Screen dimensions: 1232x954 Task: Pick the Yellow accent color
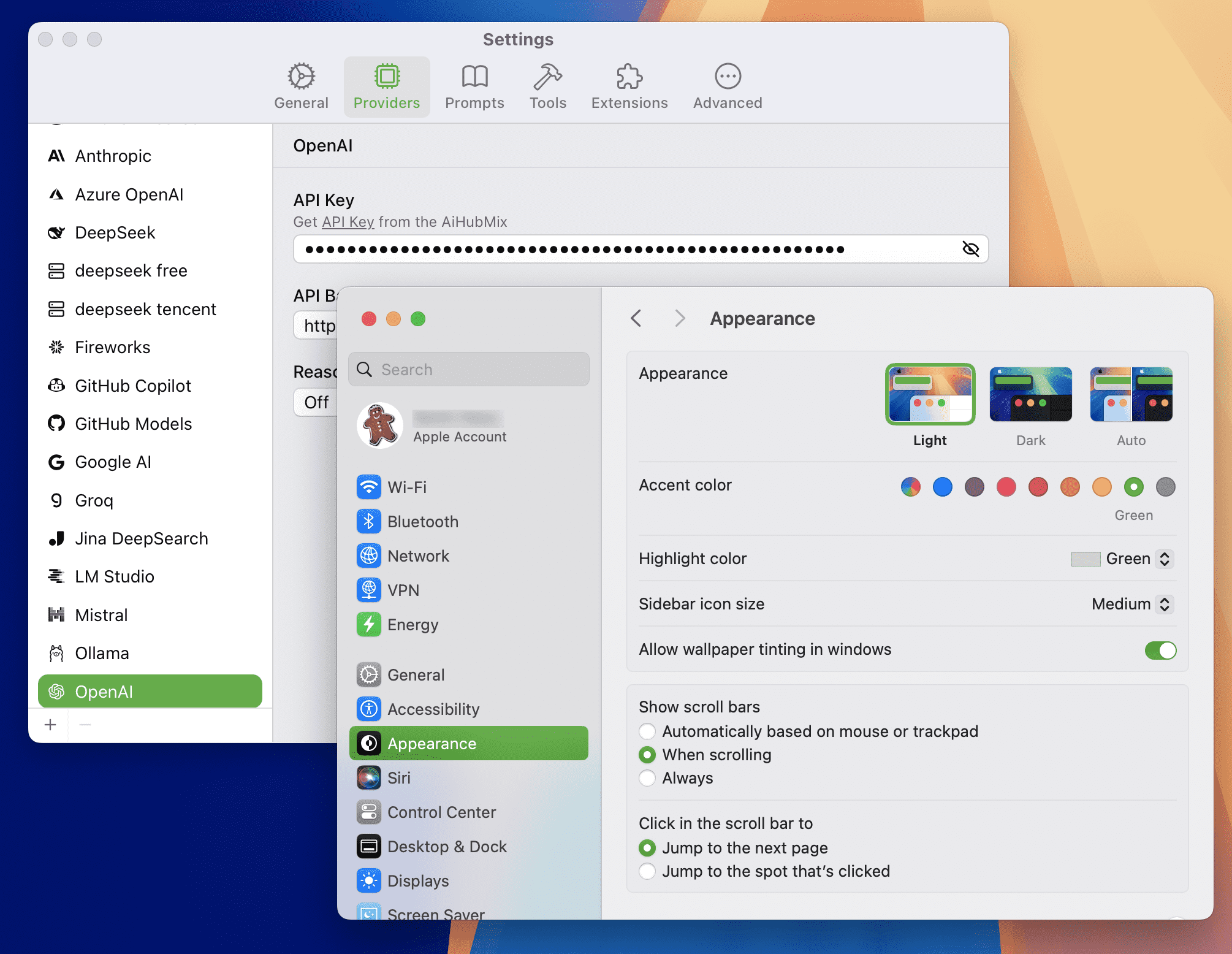[1102, 487]
